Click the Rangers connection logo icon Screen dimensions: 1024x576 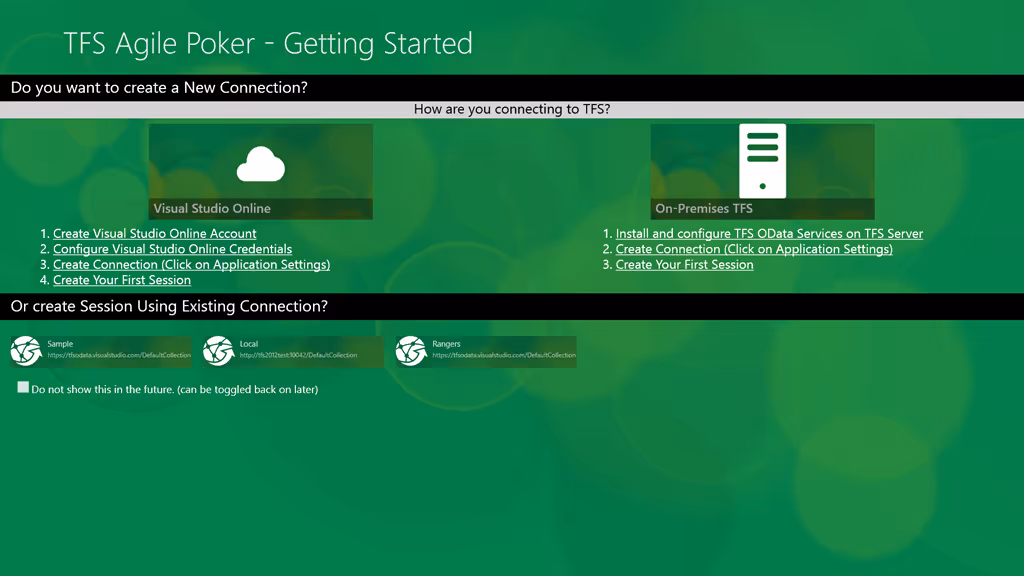pos(411,351)
